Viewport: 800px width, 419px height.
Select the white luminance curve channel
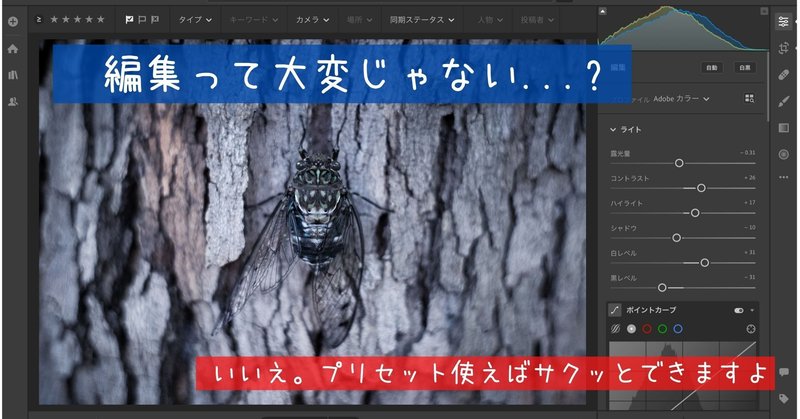point(632,329)
